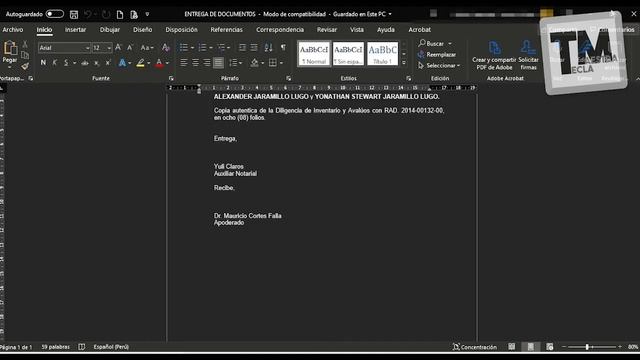Click the Copy icon in clipboard group
The height and width of the screenshot is (360, 640).
(x=25, y=55)
